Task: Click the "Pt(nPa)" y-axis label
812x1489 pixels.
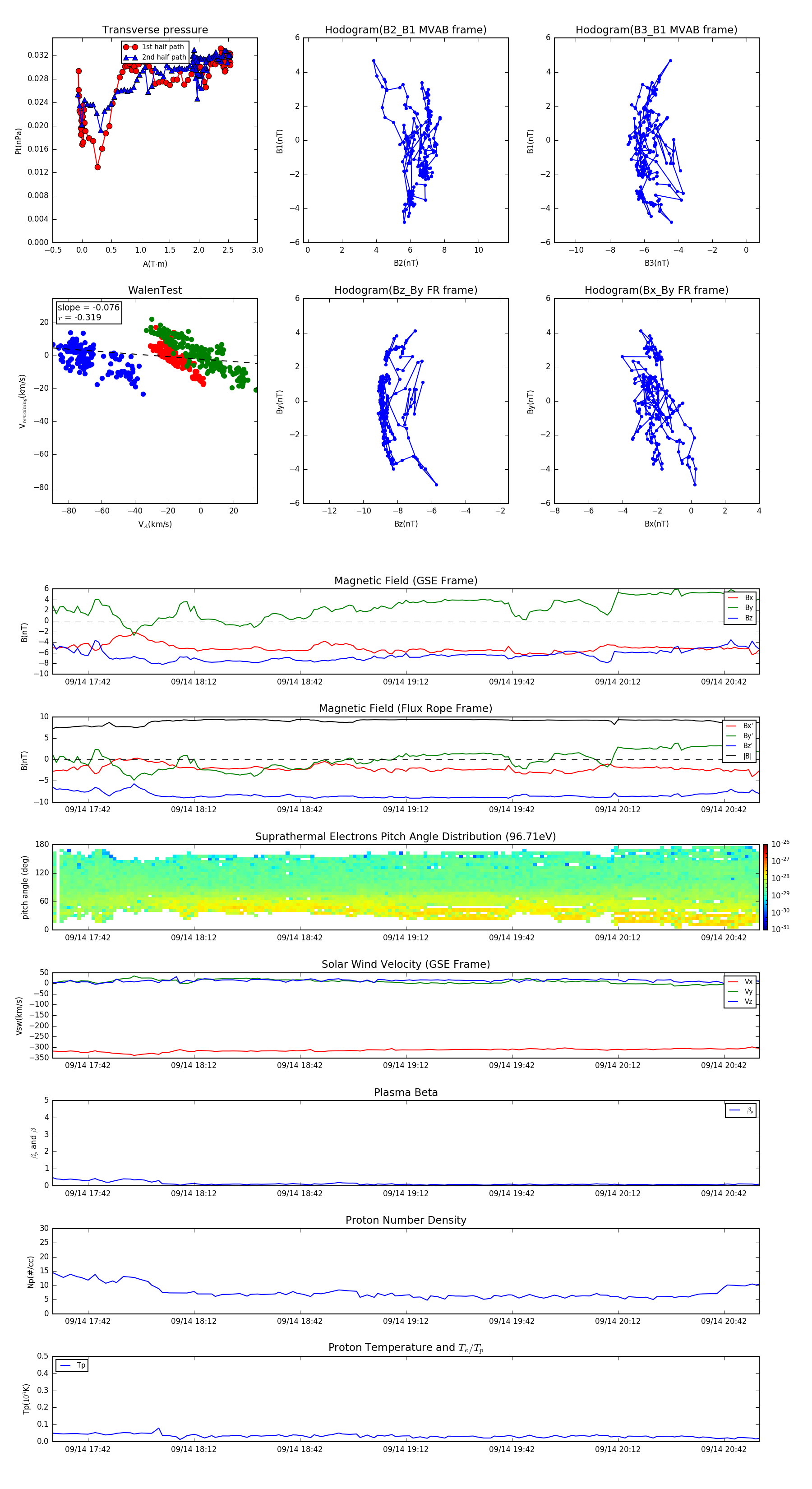Action: tap(18, 140)
